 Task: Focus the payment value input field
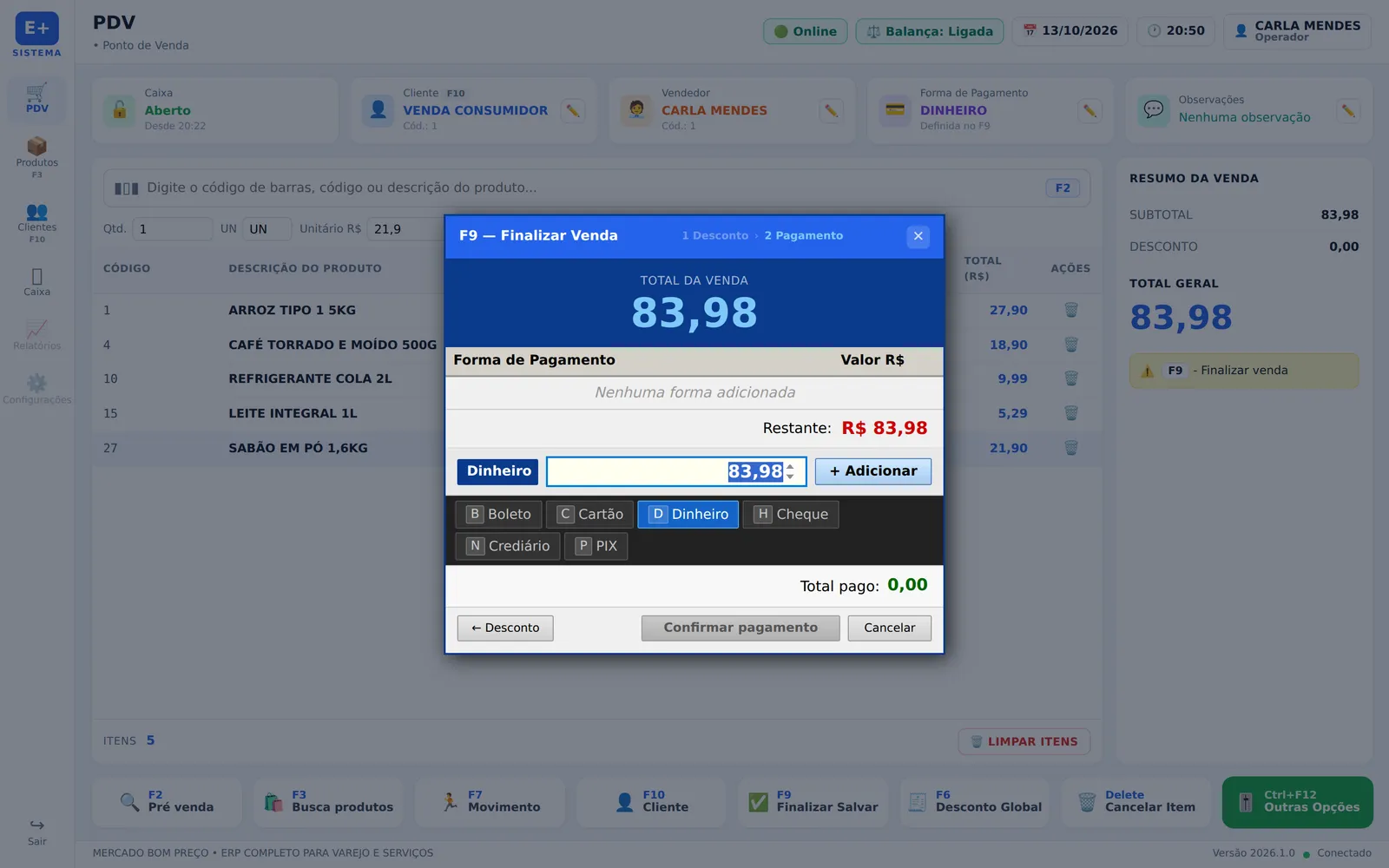[x=676, y=471]
